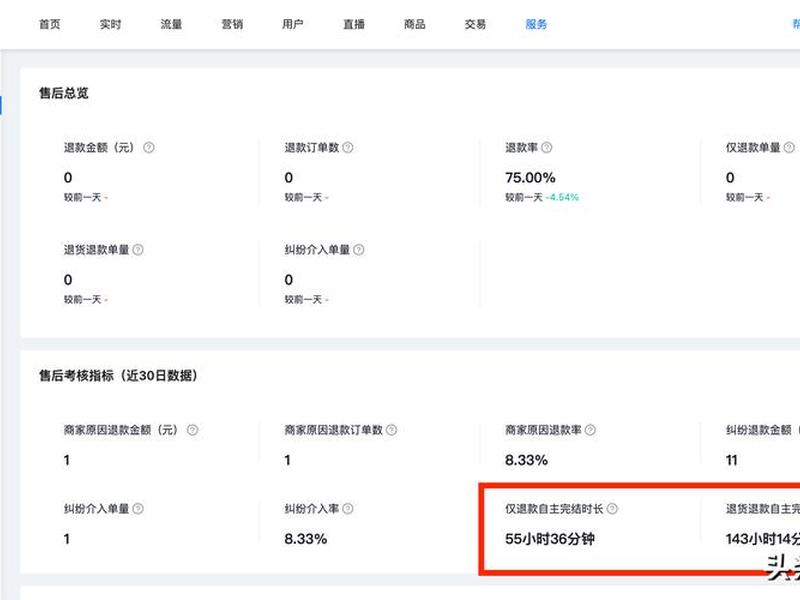
Task: Click help icon beside 纠纷介入单量 in 售后总览
Action: (x=359, y=249)
